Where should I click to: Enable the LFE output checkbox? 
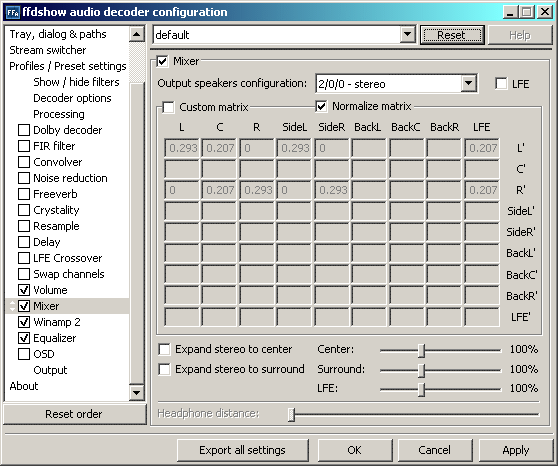tap(501, 84)
